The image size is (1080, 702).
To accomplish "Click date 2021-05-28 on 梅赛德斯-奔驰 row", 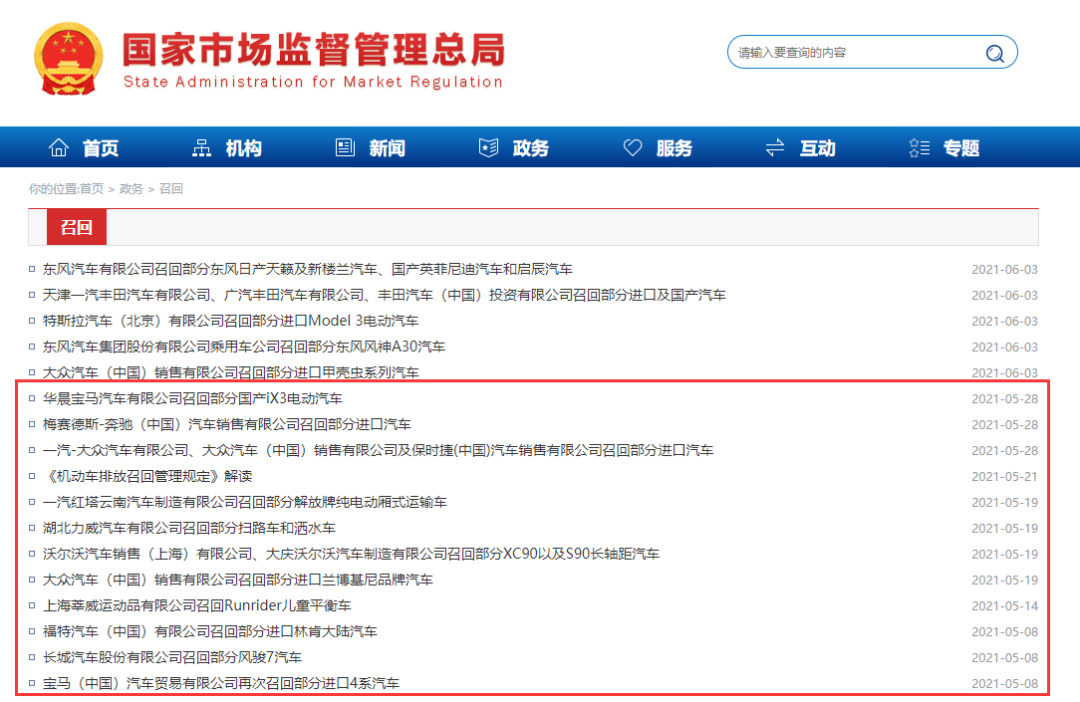I will click(x=1004, y=425).
